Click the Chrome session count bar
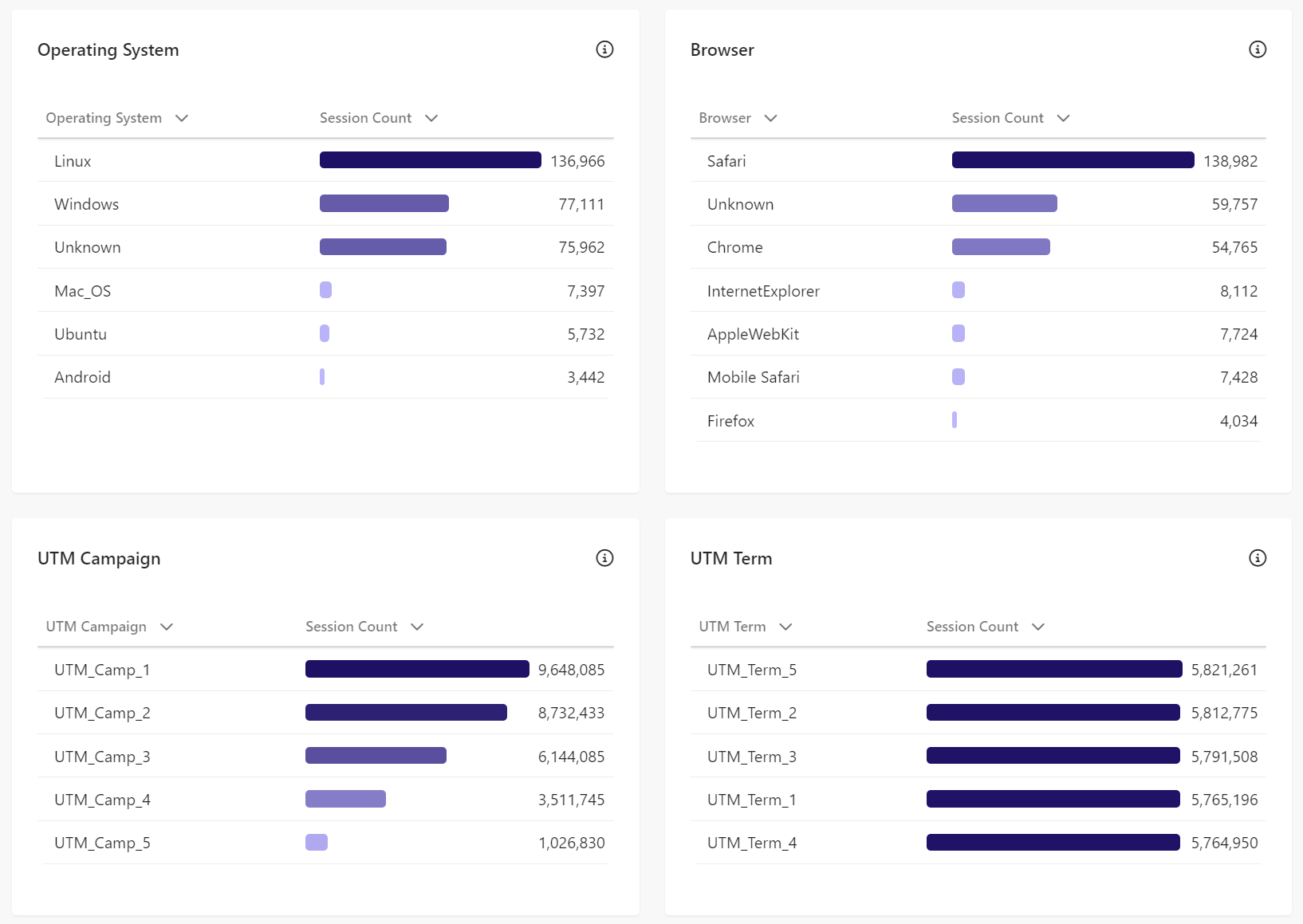Screen dimensions: 1303x924 click(x=1001, y=246)
